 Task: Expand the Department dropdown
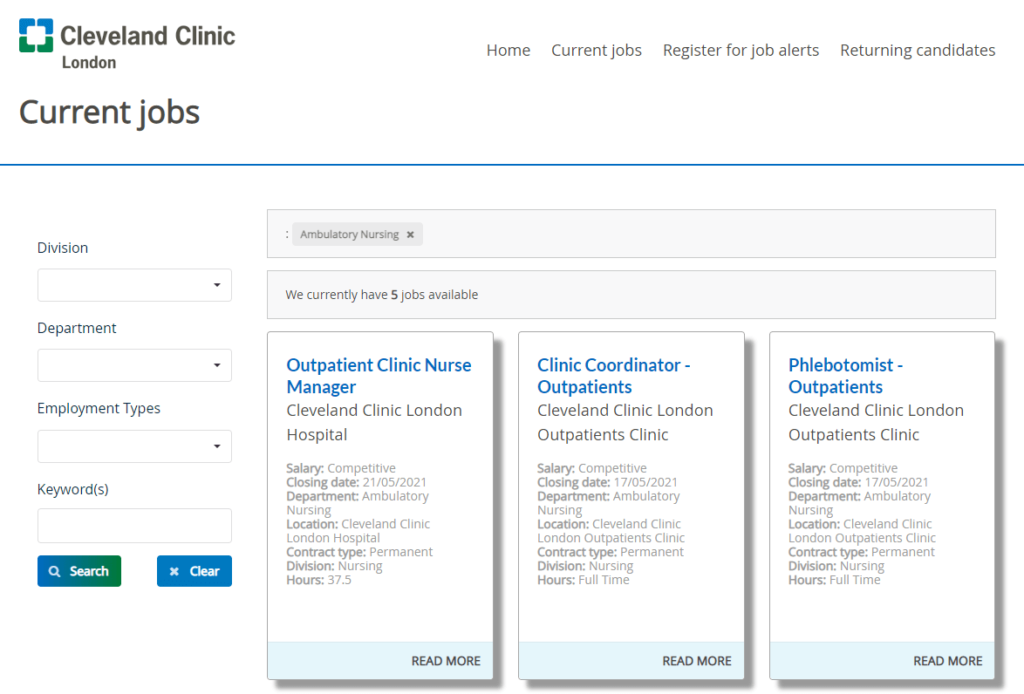click(135, 366)
